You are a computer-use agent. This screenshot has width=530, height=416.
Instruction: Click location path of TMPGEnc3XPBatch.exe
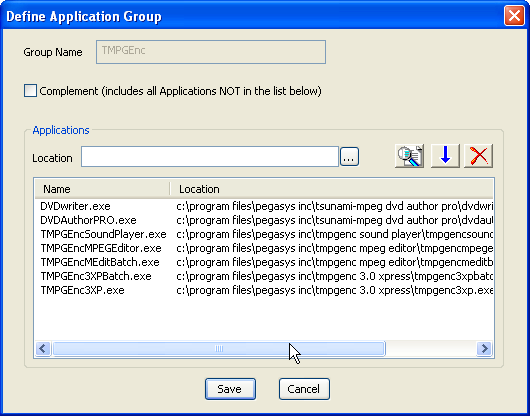tap(335, 276)
